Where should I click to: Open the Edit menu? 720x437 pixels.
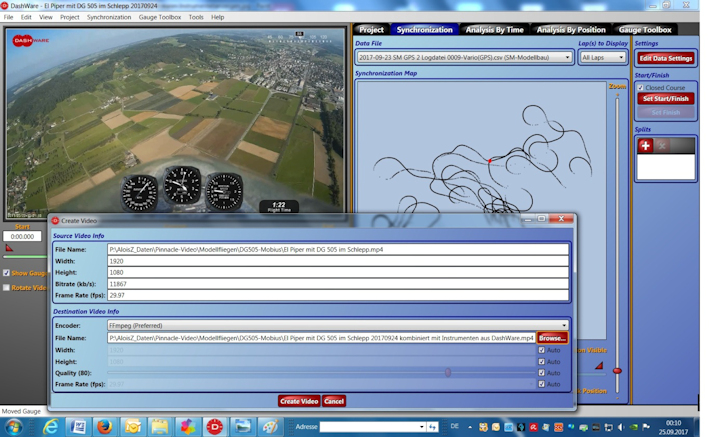26,17
